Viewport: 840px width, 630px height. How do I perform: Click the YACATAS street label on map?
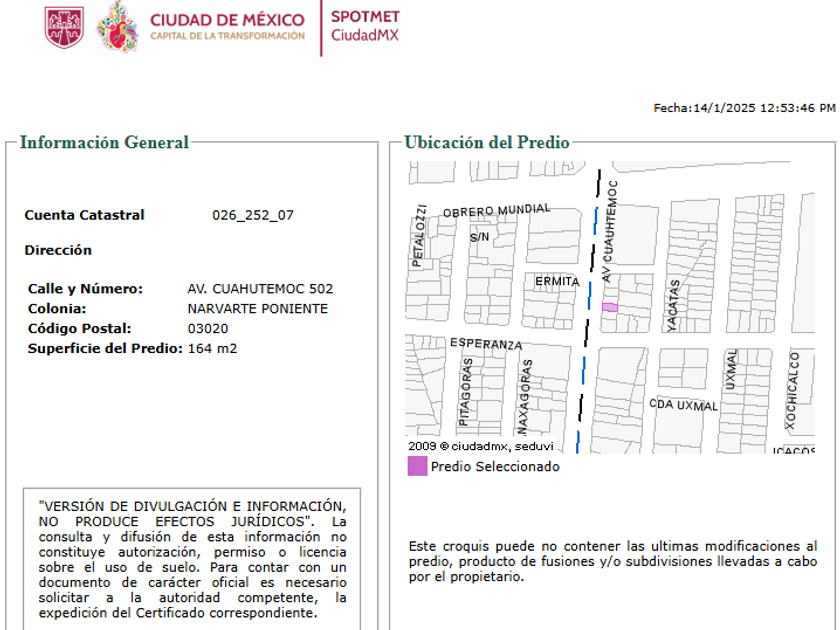coord(673,305)
